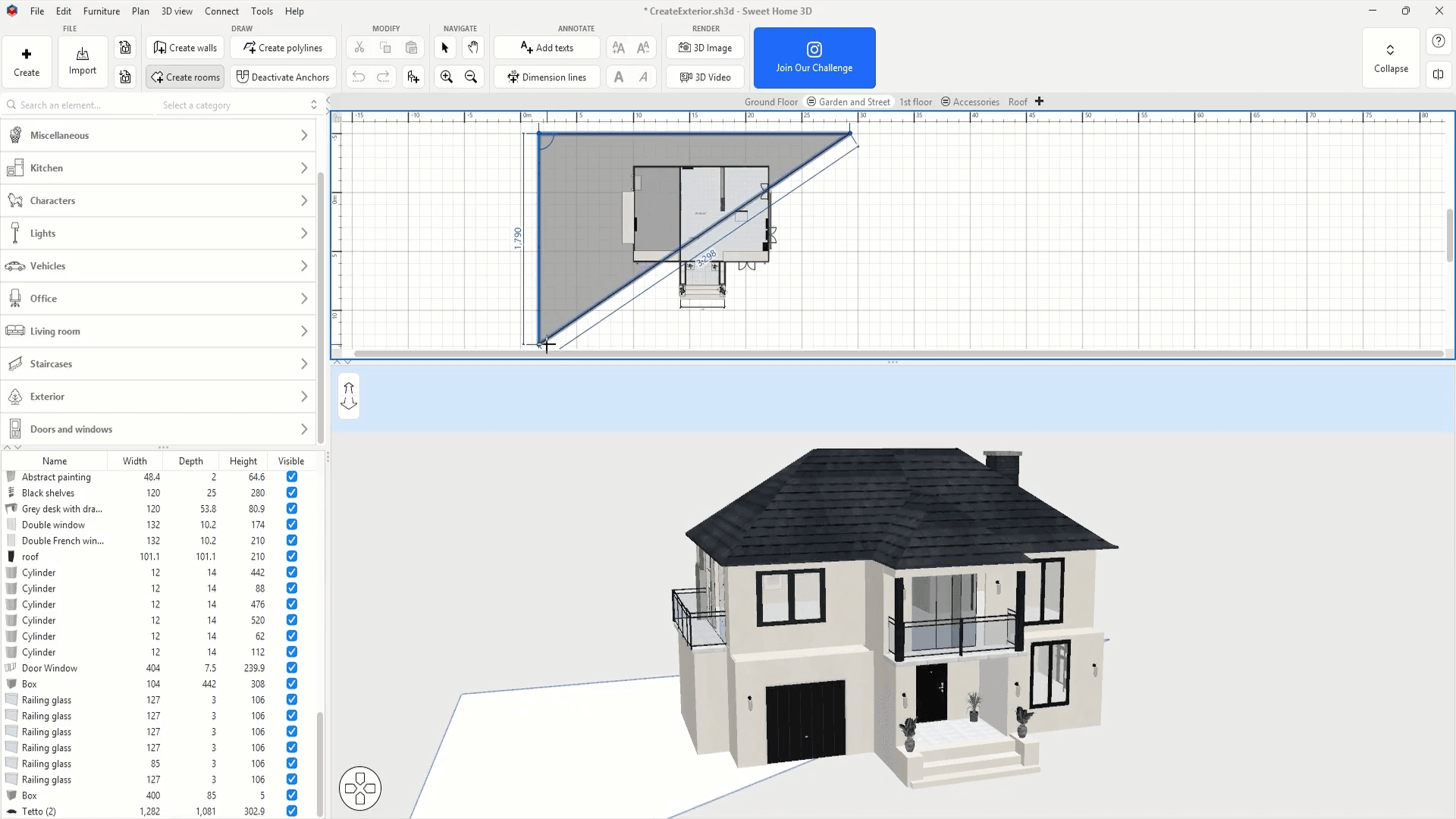Click the Create walls button
Viewport: 1456px width, 819px height.
(x=185, y=48)
